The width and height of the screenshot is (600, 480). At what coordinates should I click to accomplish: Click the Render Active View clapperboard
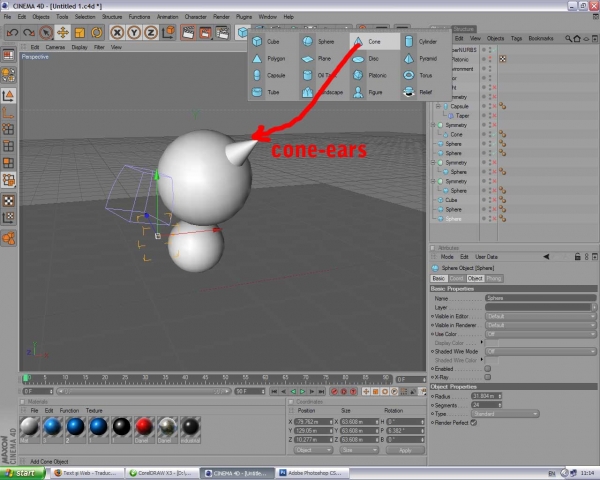tap(188, 33)
